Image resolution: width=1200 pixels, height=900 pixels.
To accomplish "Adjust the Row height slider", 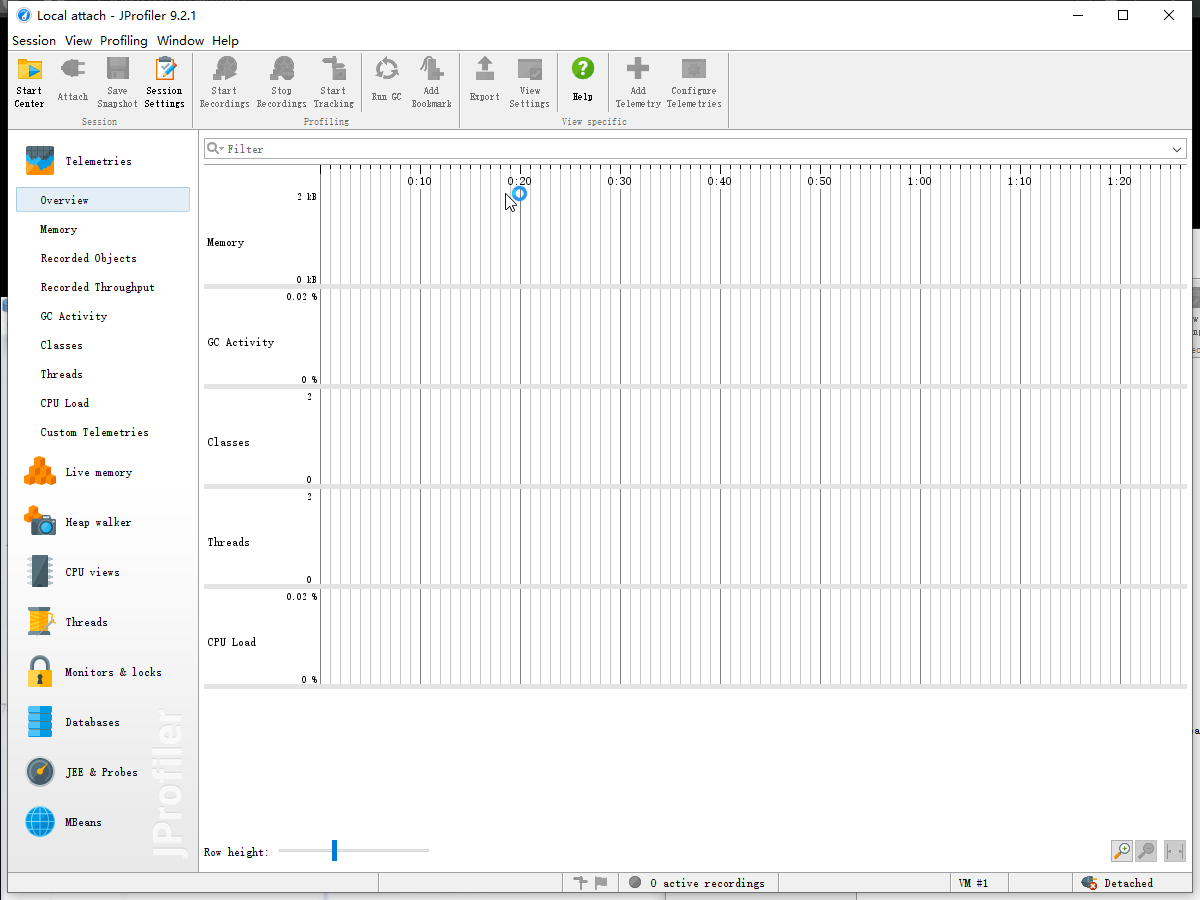I will pyautogui.click(x=334, y=851).
